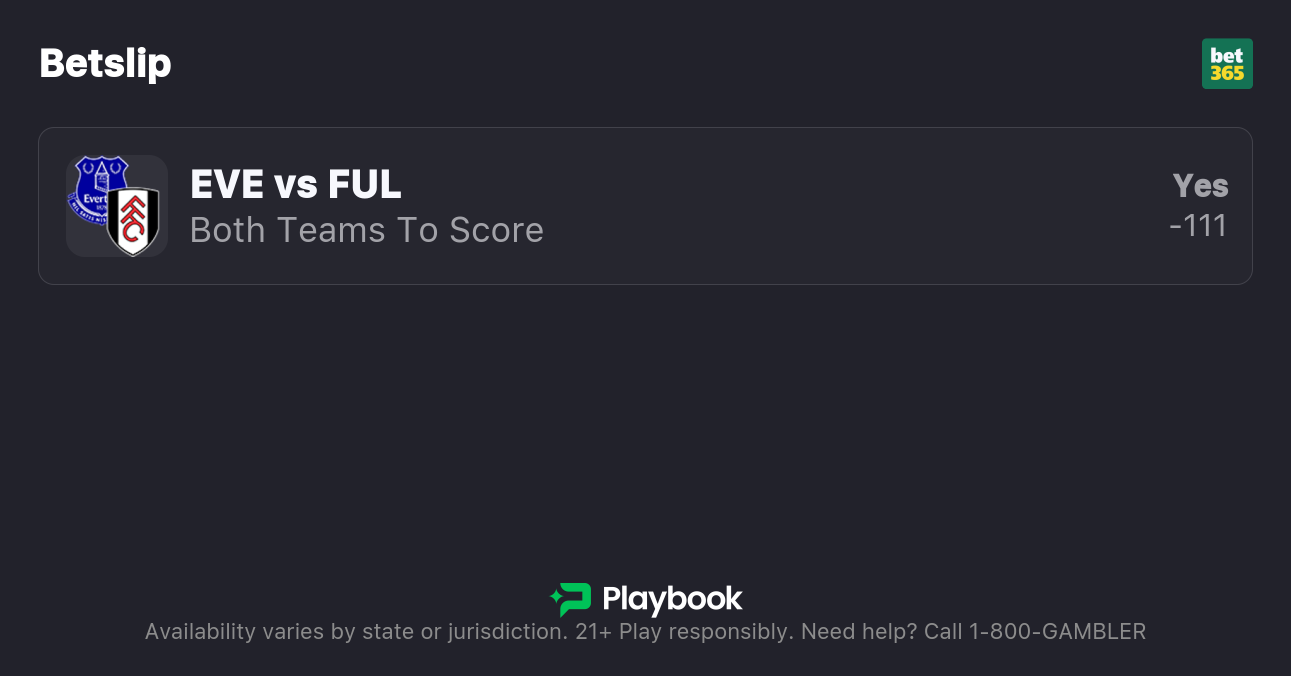Viewport: 1291px width, 676px height.
Task: Click the -111 odds value
Action: click(1198, 226)
